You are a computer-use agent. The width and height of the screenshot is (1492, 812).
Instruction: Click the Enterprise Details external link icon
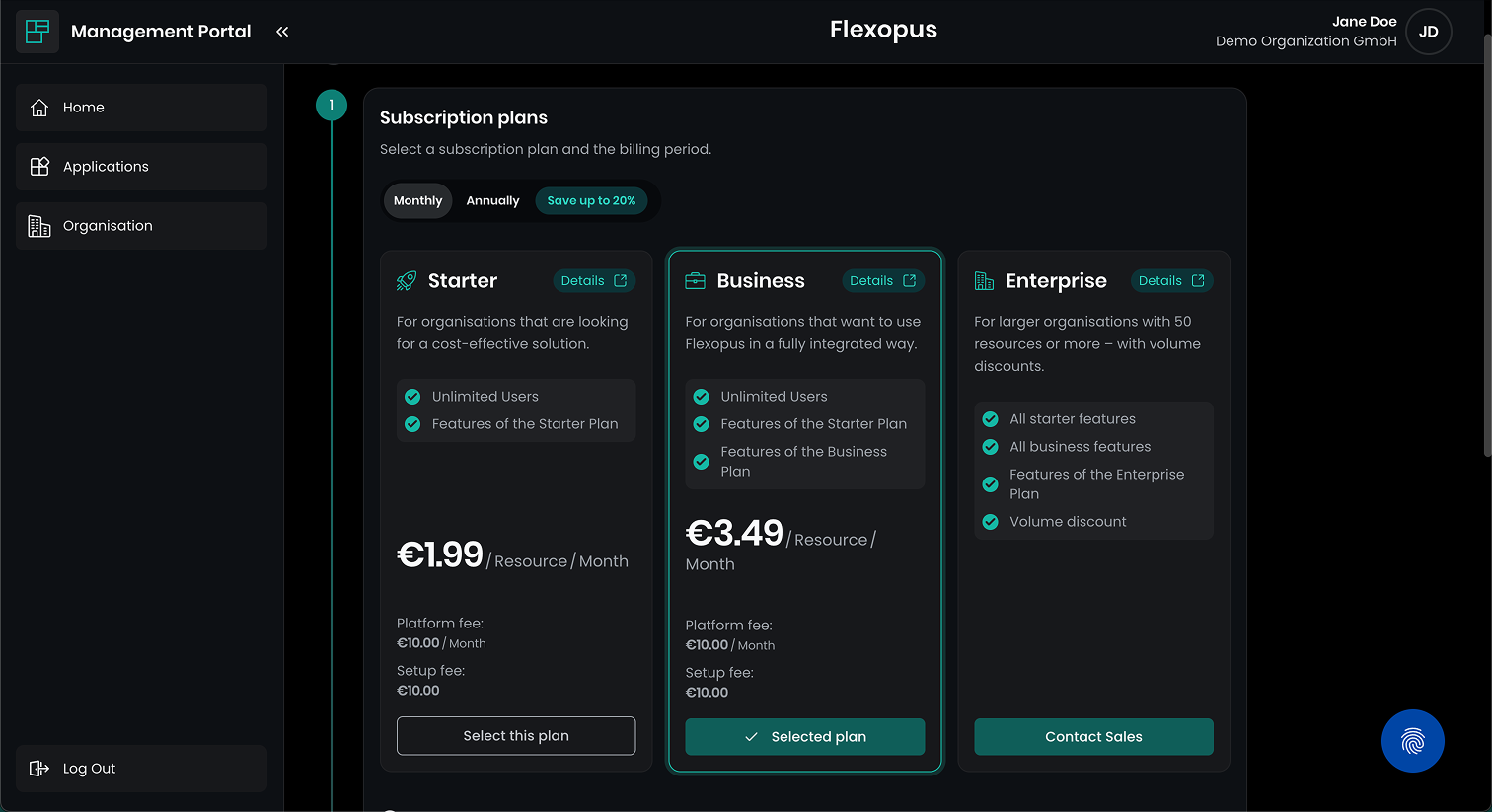click(x=1198, y=281)
